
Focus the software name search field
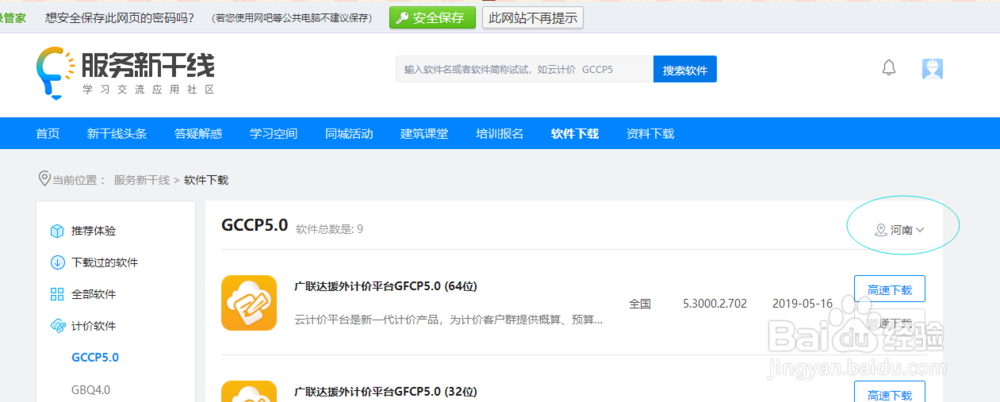(524, 70)
